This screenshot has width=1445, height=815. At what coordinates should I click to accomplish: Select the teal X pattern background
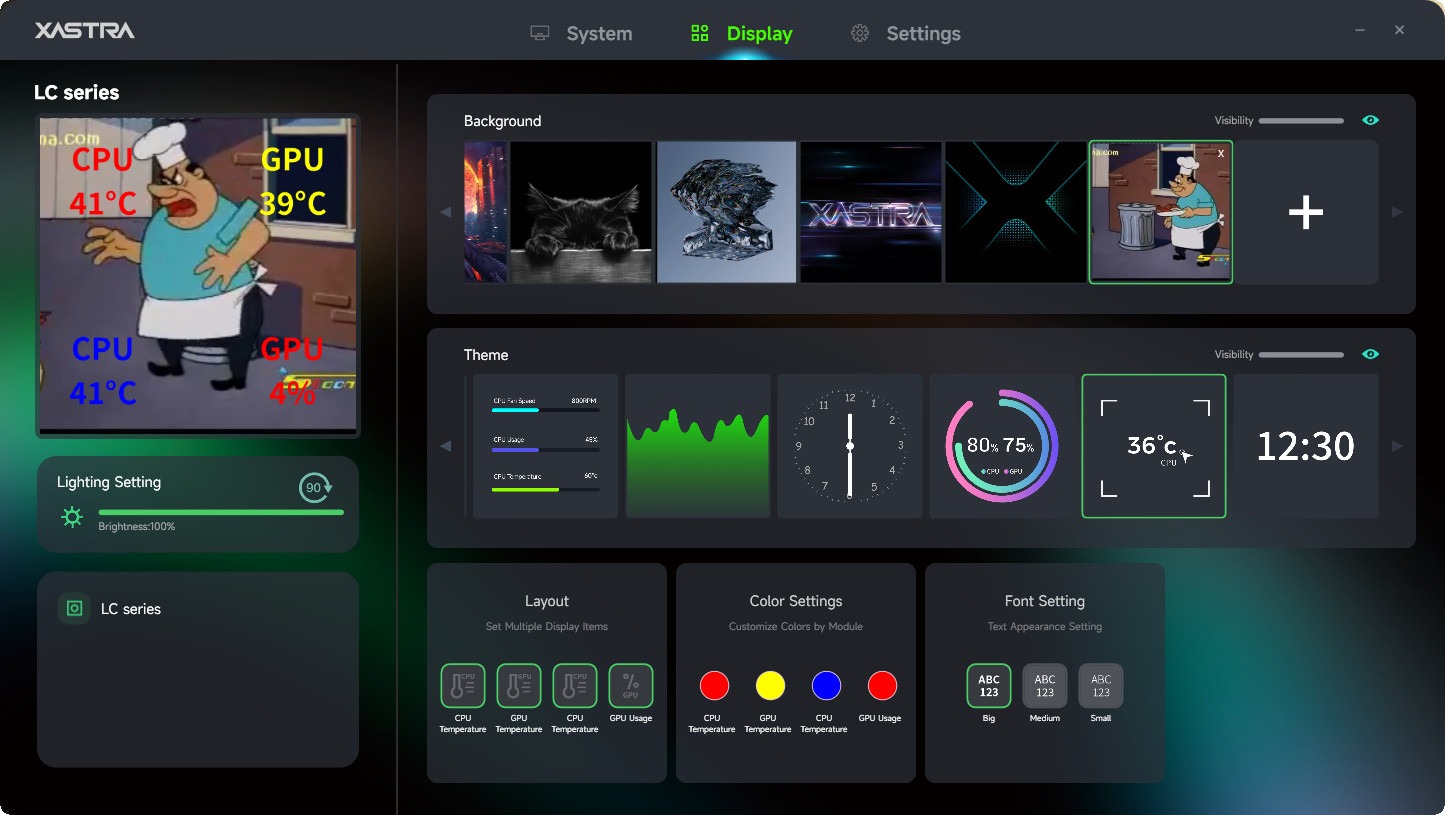pos(1016,212)
